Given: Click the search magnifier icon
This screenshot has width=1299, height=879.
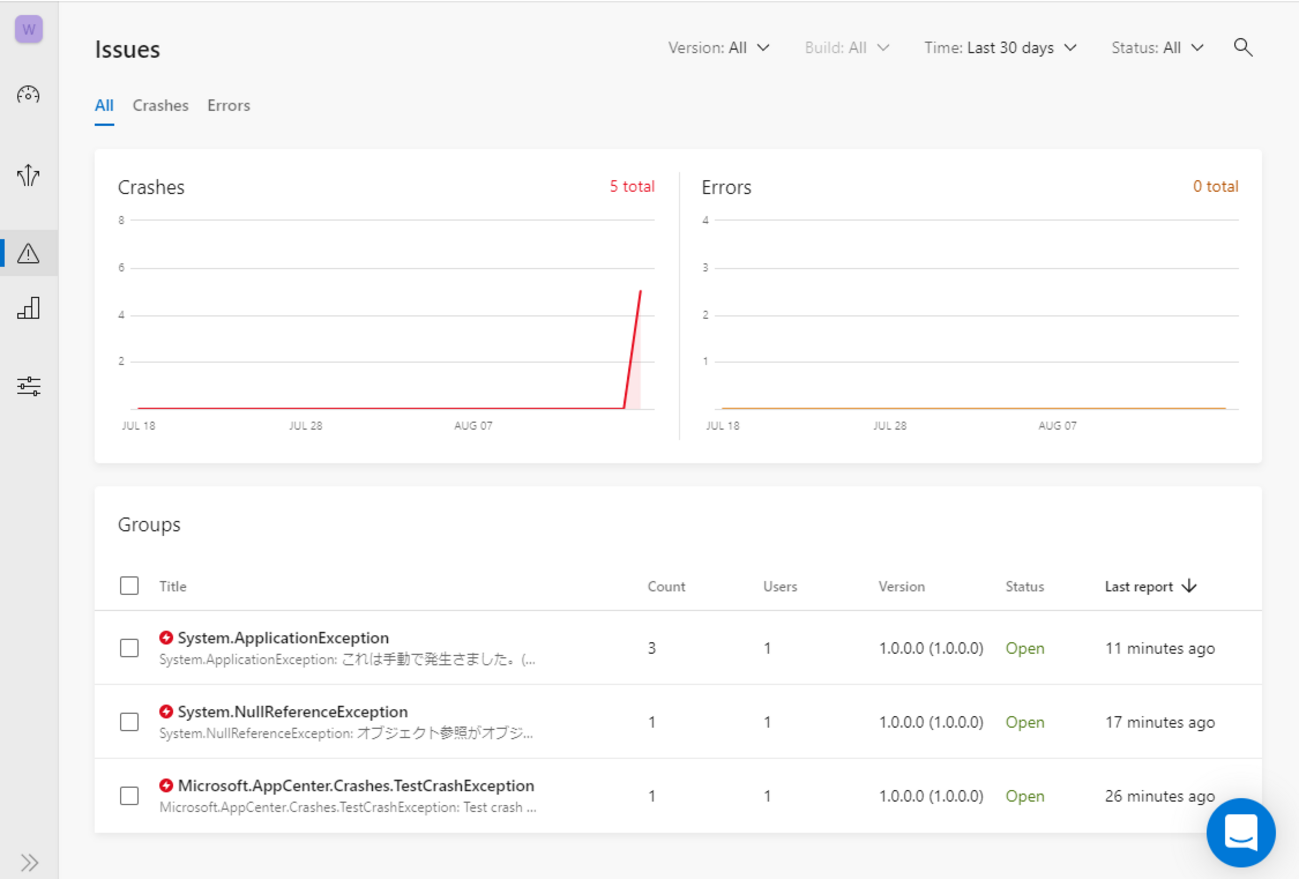Looking at the screenshot, I should tap(1243, 48).
